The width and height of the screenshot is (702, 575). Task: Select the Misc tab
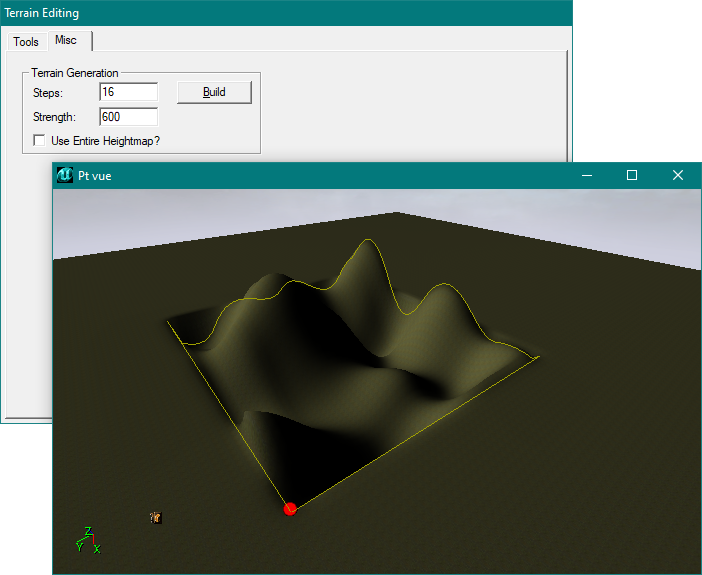[66, 41]
